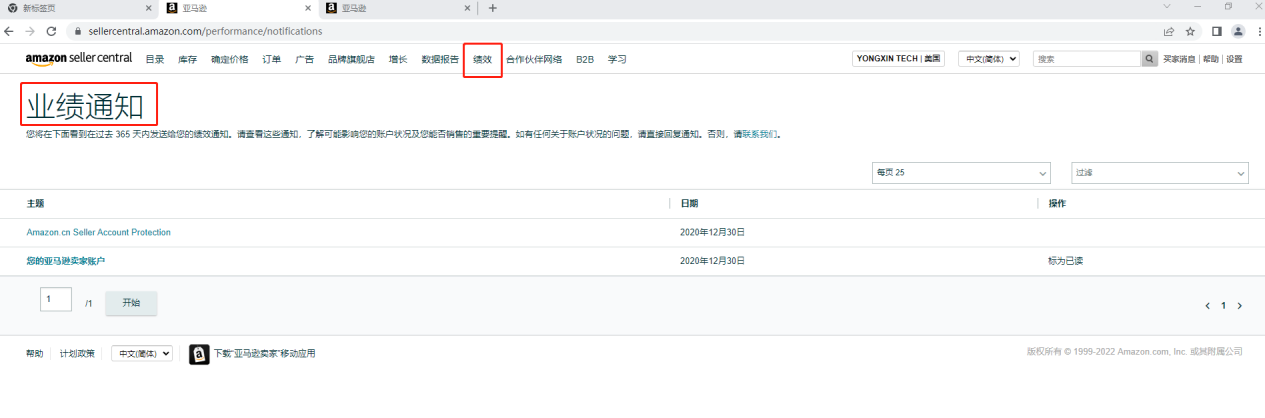Image resolution: width=1265 pixels, height=418 pixels.
Task: Open the 增长 menu
Action: (x=398, y=59)
